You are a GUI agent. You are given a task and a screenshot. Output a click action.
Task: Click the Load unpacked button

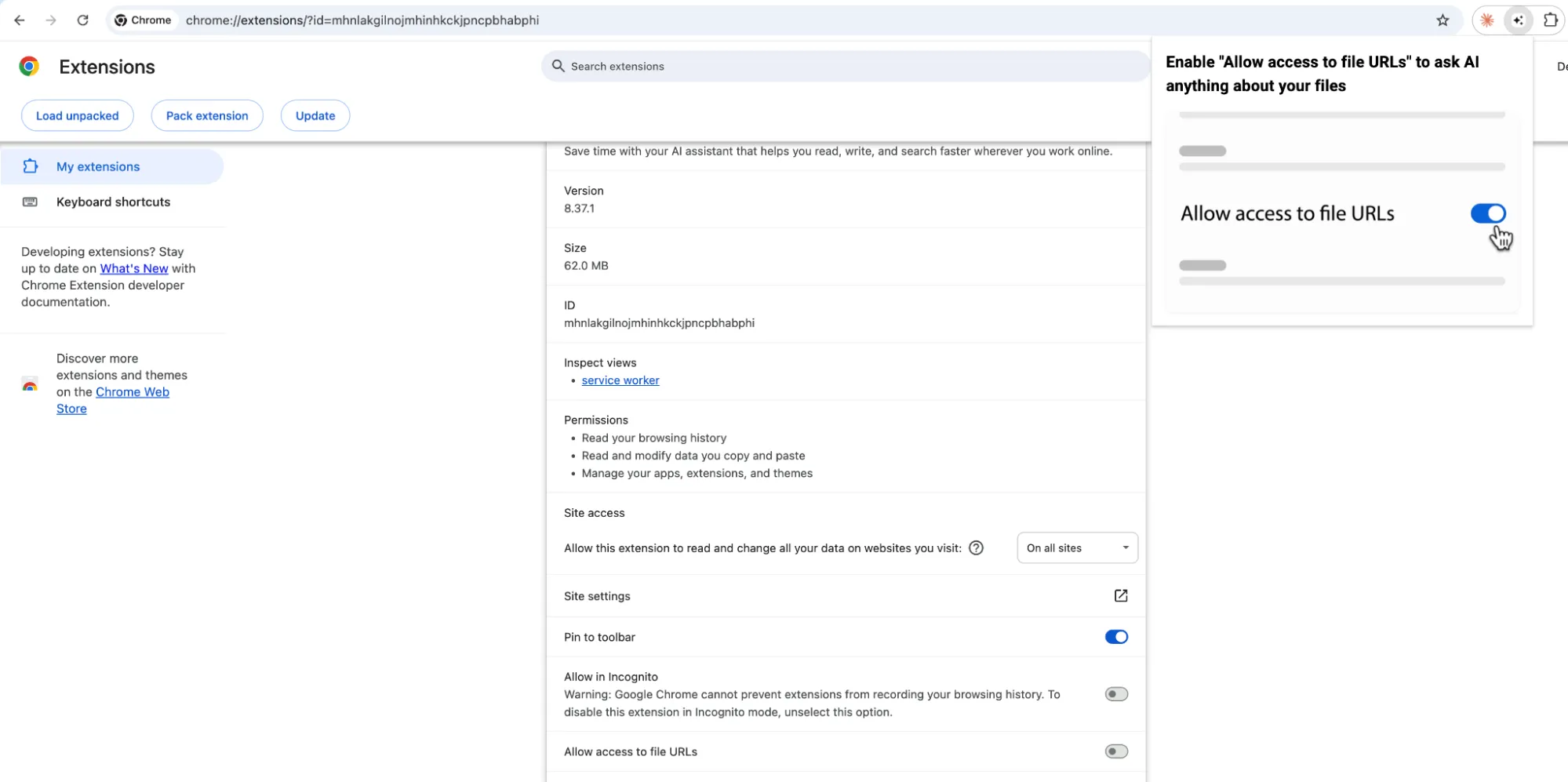click(78, 115)
